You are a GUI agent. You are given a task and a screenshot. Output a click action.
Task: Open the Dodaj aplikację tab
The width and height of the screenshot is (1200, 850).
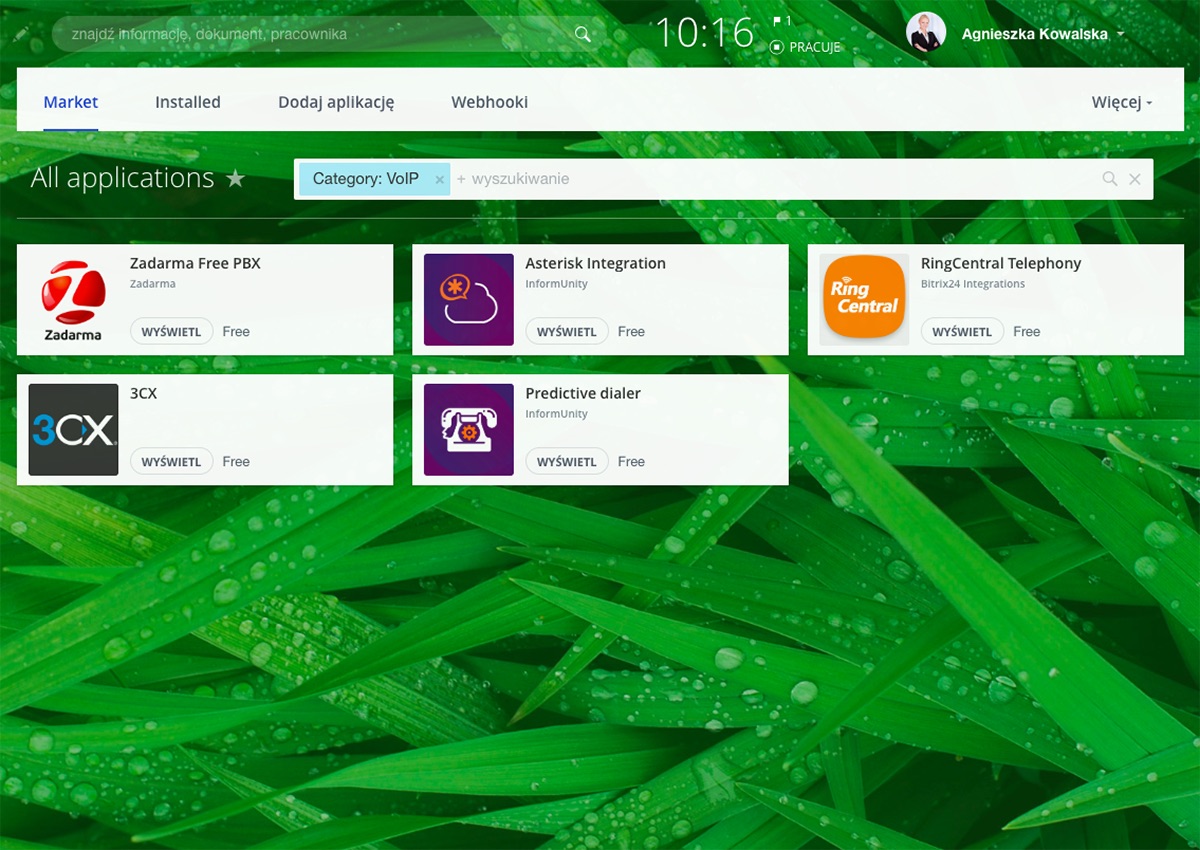coord(336,102)
